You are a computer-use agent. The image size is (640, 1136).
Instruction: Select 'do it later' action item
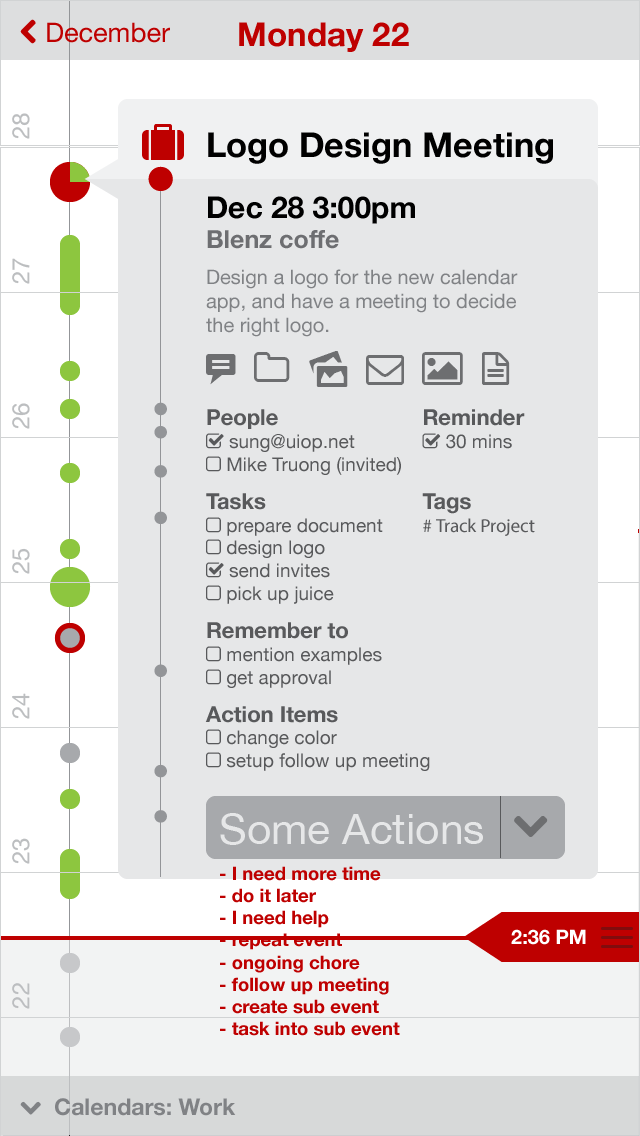268,895
